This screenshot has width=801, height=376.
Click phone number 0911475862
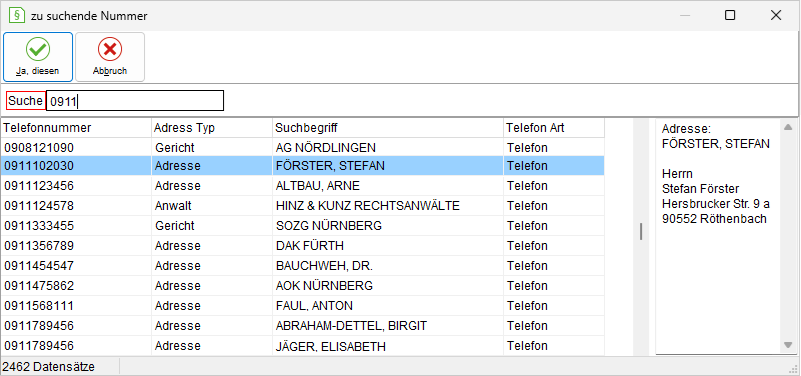[x=39, y=286]
